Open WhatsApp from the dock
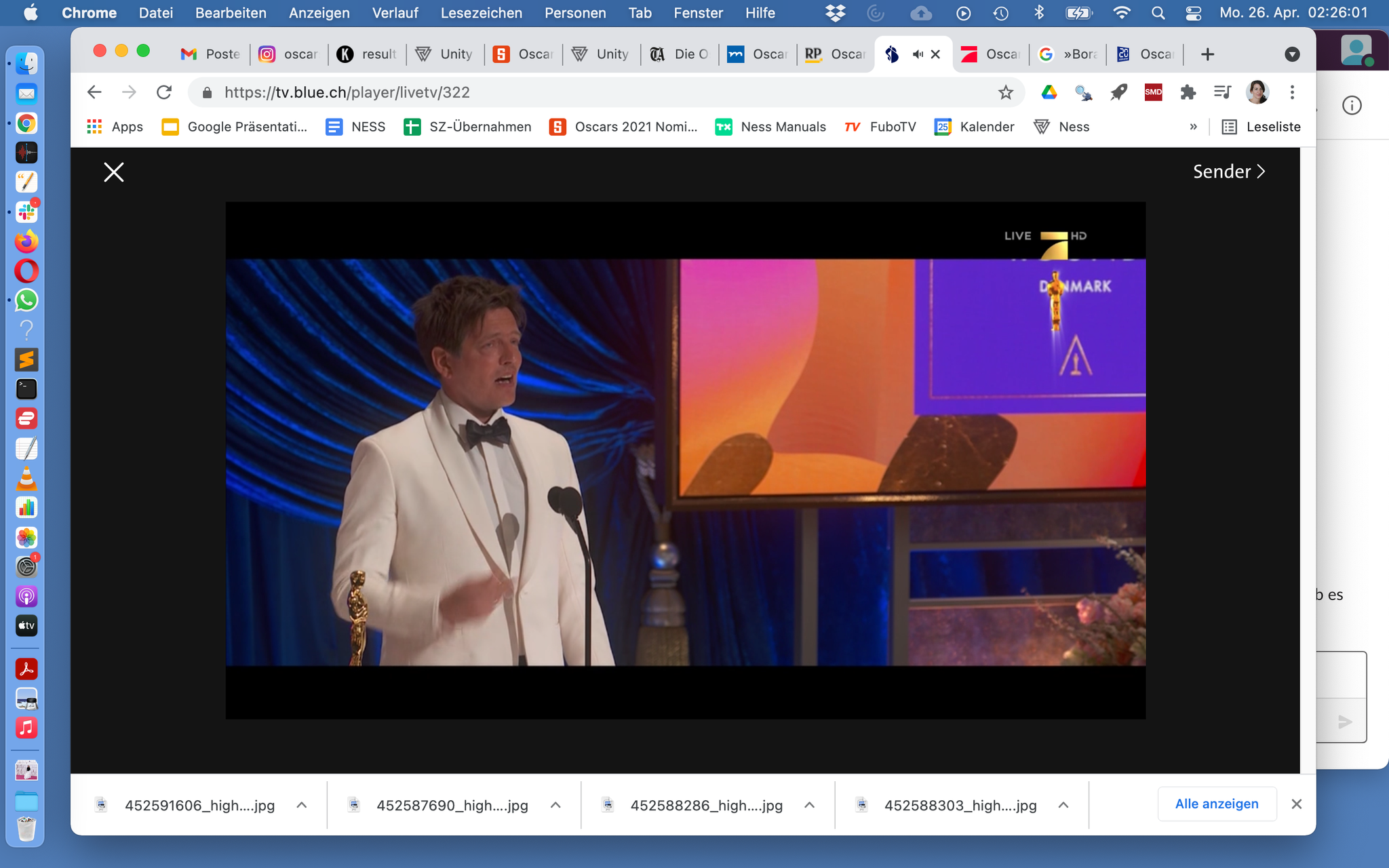Screen dimensions: 1389x868 pos(26,300)
